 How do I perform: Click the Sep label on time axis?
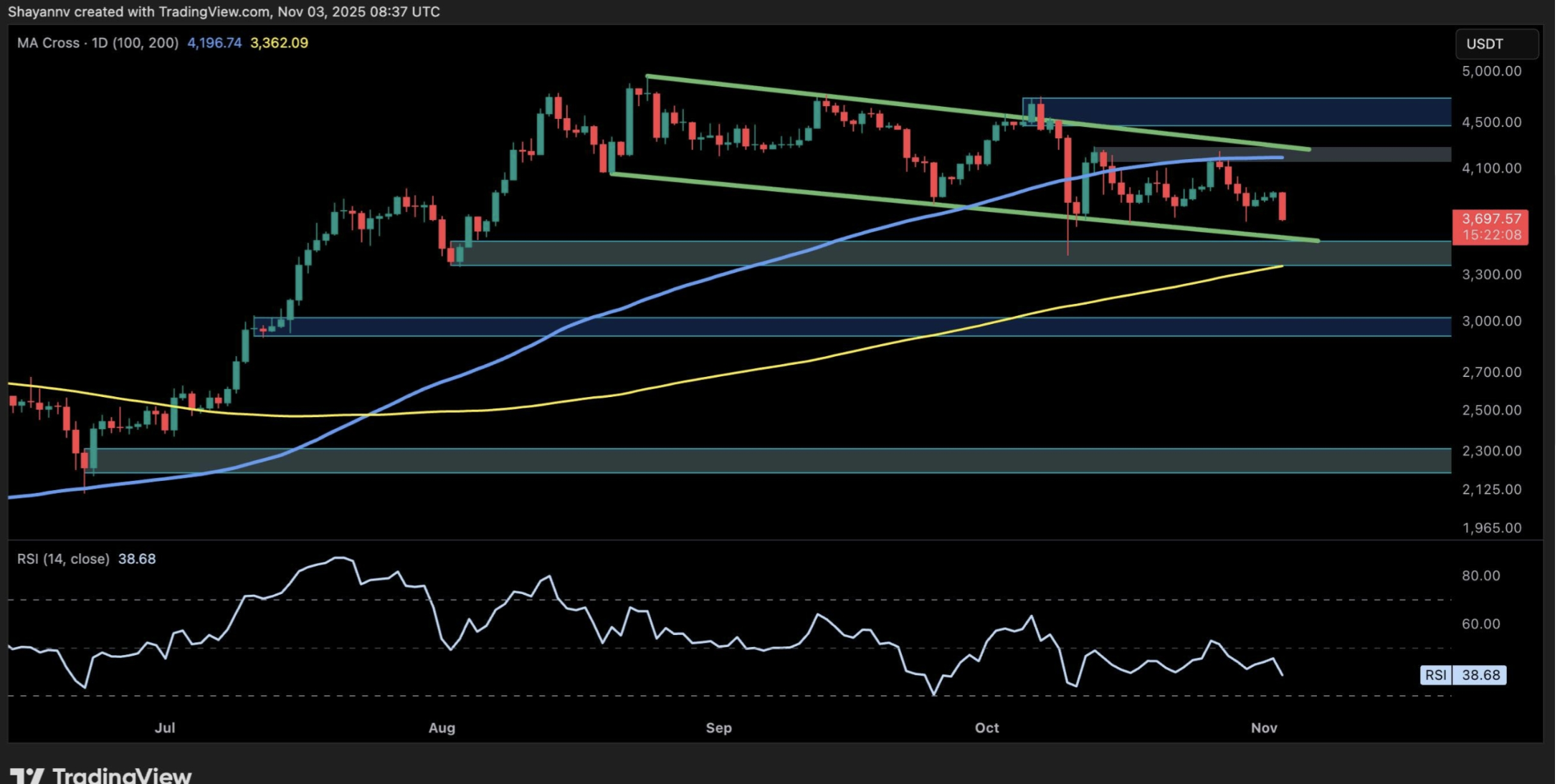[x=720, y=728]
